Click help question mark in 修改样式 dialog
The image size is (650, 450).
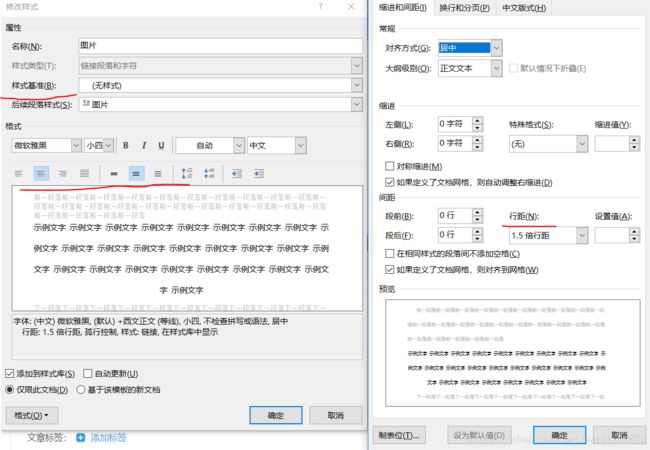(320, 7)
